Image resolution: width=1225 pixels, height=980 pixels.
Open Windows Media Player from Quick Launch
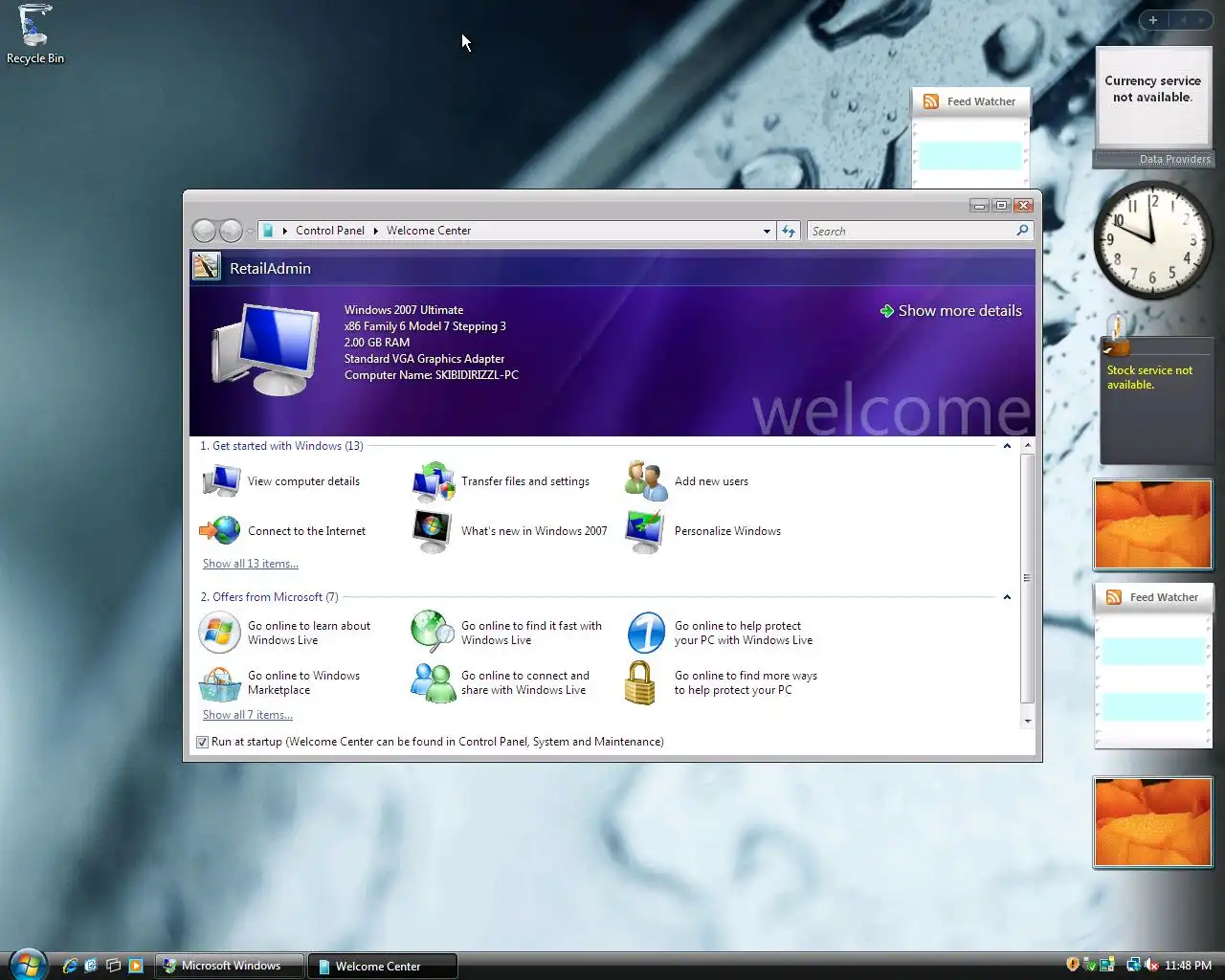135,966
